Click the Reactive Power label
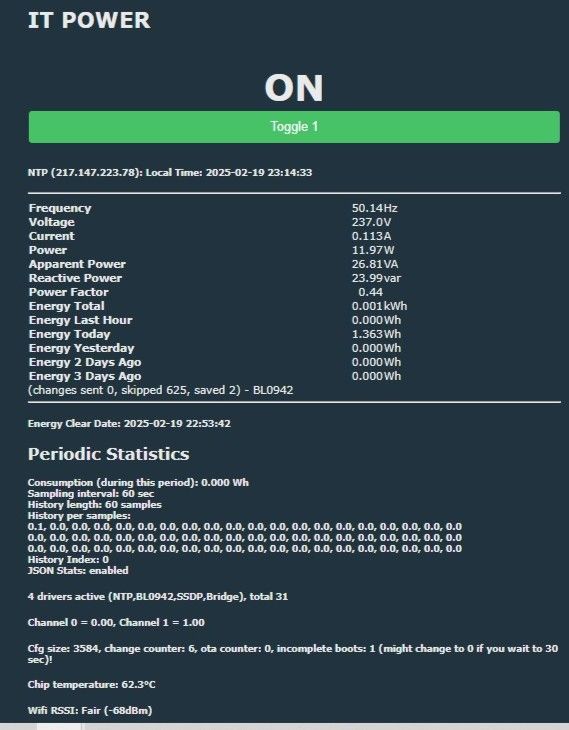Image resolution: width=569 pixels, height=730 pixels. pyautogui.click(x=75, y=278)
